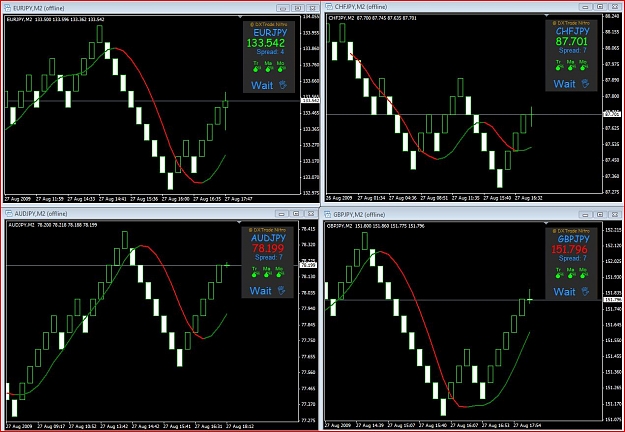Click the 27 Aug 11:59 date on EURJPY time axis
Viewport: 625px width, 432px height.
click(50, 198)
